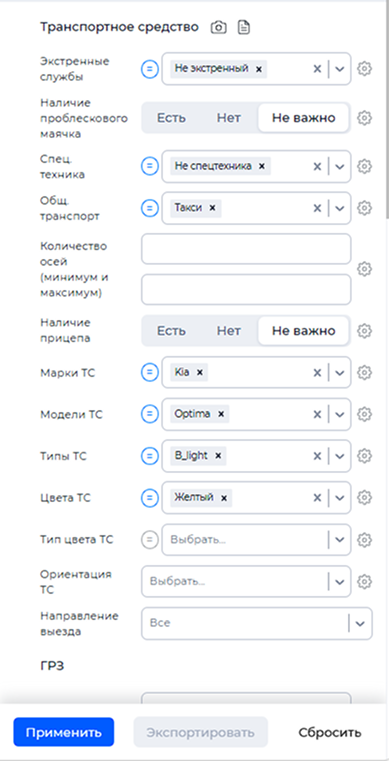Open gear settings for Экстренные службы
The height and width of the screenshot is (761, 389).
click(364, 69)
